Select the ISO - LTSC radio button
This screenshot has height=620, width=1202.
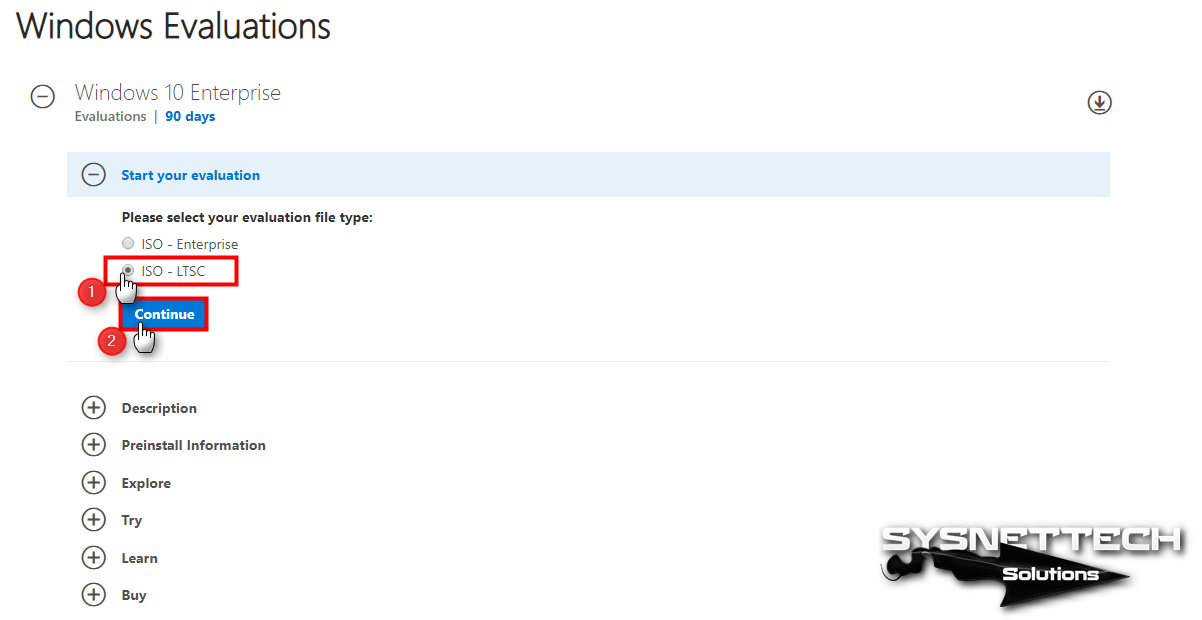[127, 271]
